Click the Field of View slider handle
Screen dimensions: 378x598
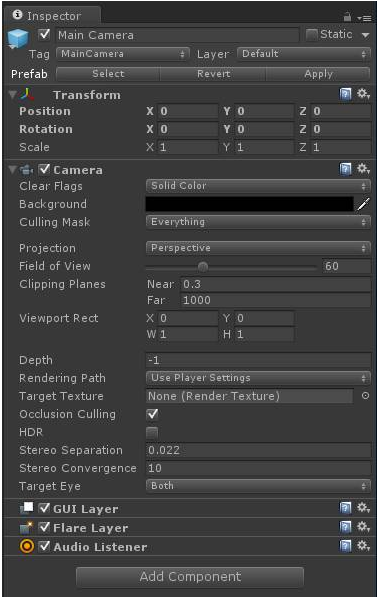point(203,267)
